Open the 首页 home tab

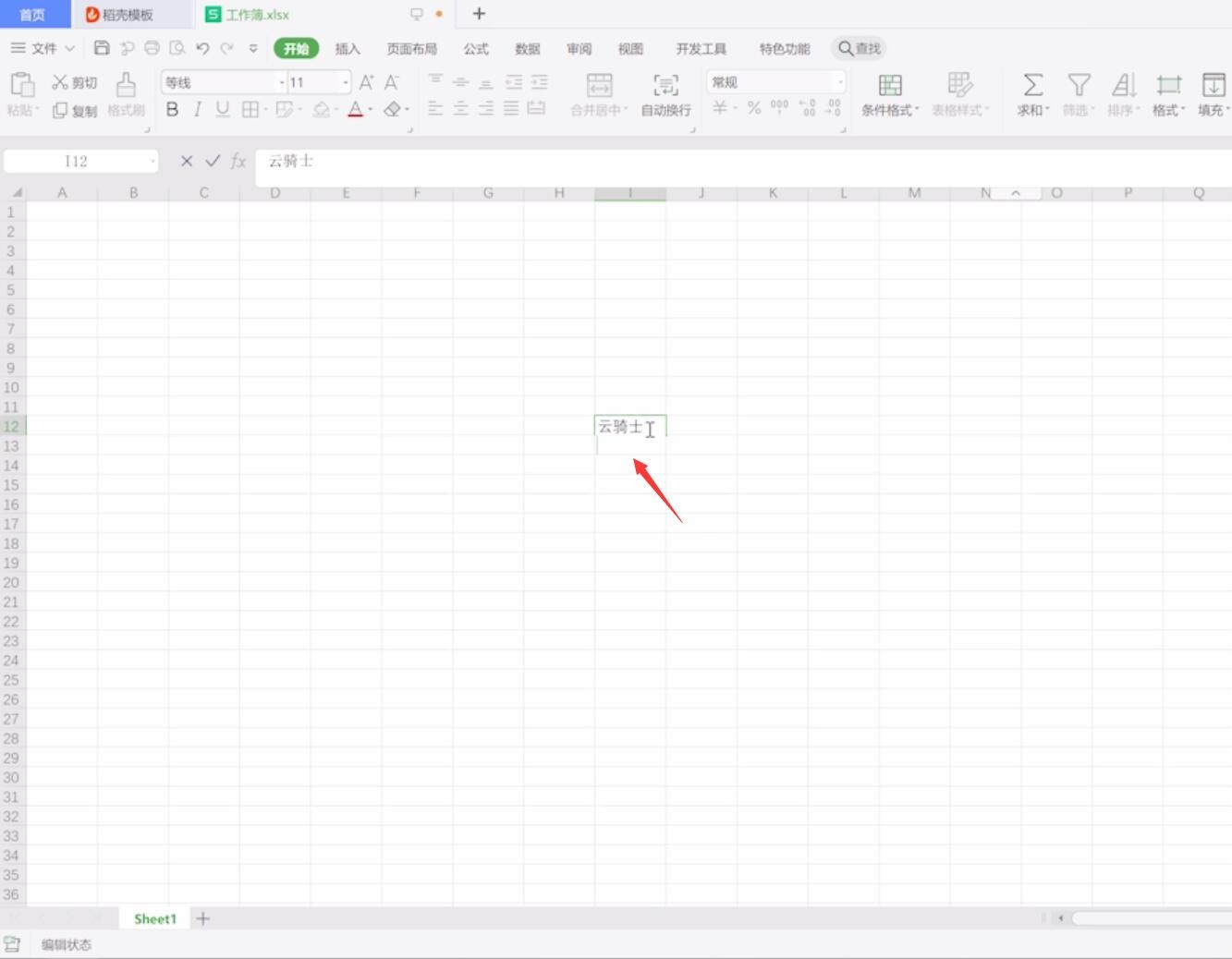click(32, 14)
